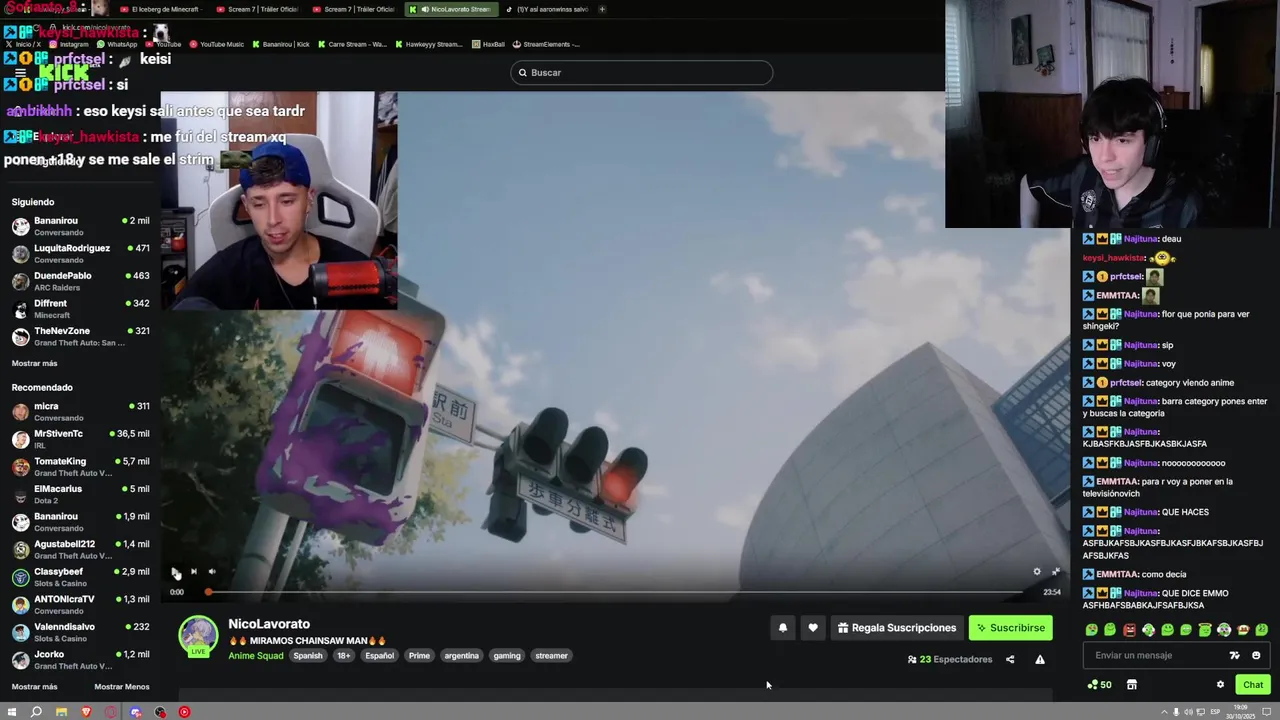Open Bananirou in the Siguiendo list
The width and height of the screenshot is (1280, 720).
click(80, 226)
